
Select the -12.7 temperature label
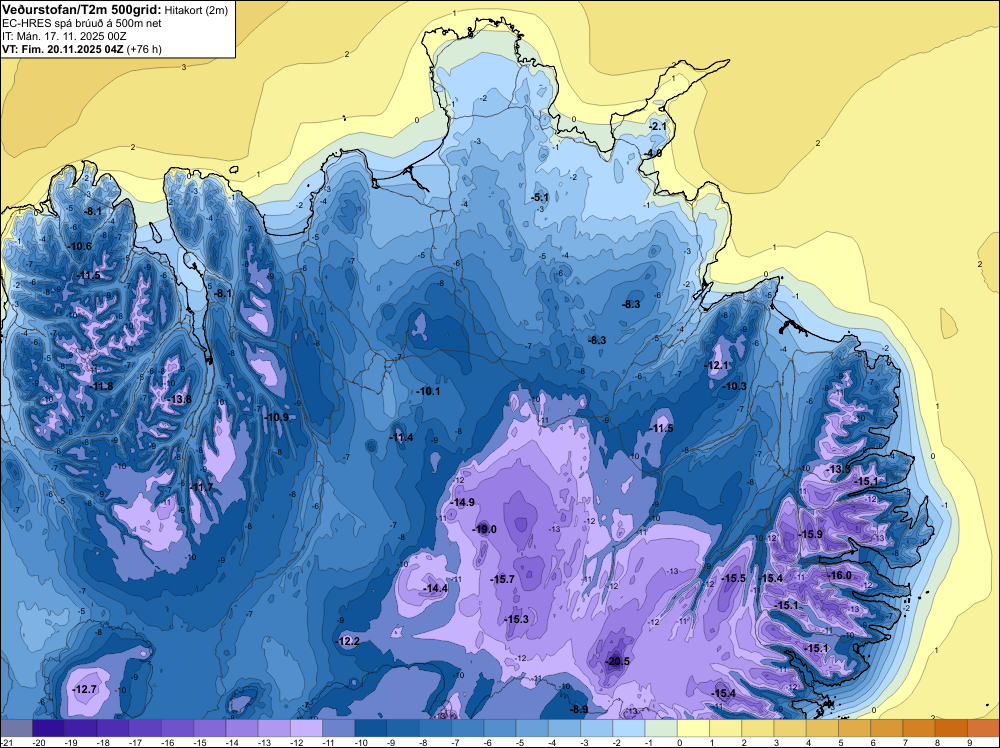(84, 689)
